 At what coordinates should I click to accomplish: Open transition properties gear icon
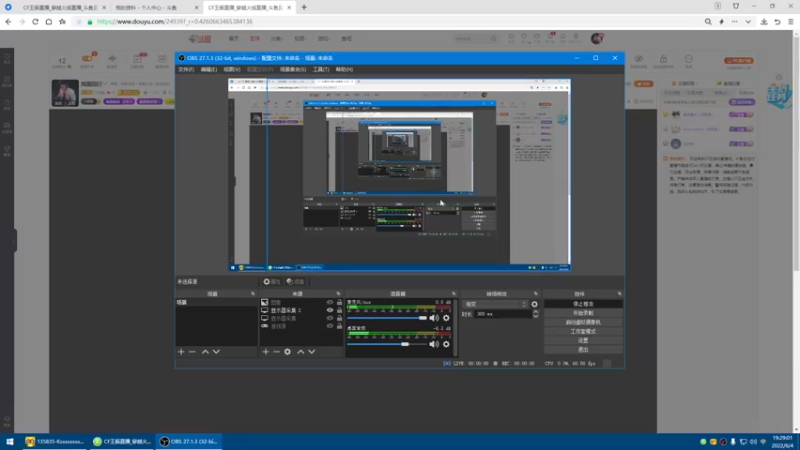(534, 304)
